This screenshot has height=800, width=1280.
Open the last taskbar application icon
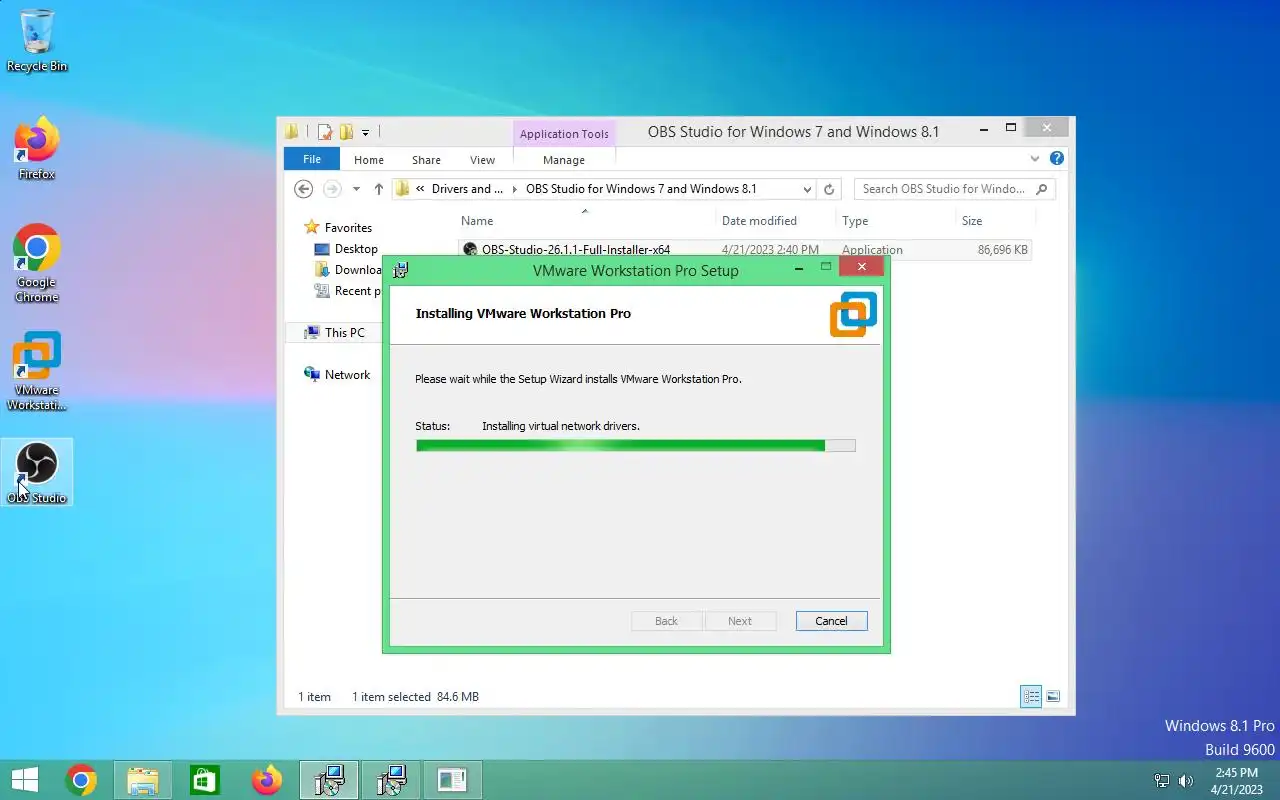pos(453,780)
